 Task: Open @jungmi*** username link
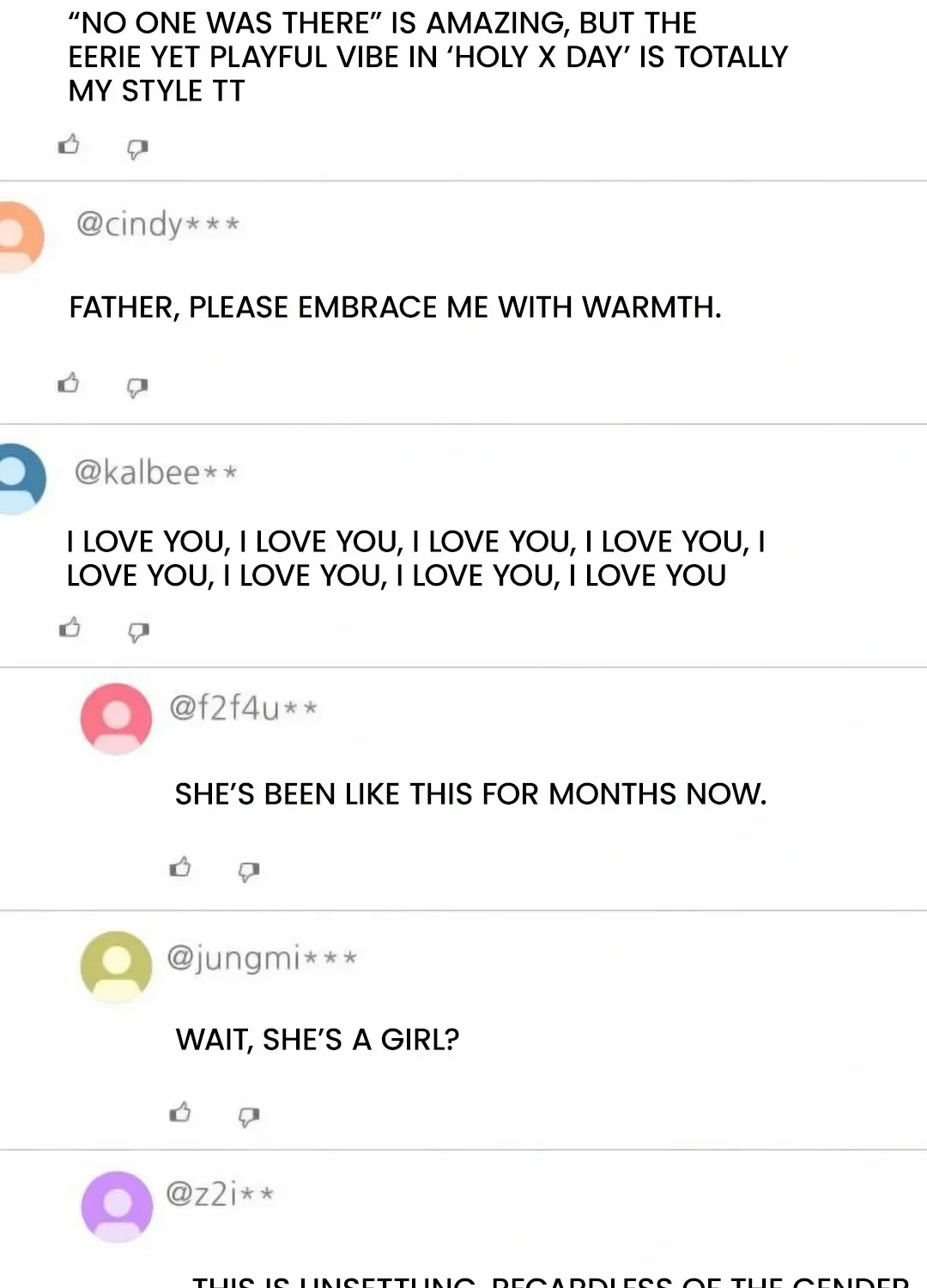coord(262,957)
